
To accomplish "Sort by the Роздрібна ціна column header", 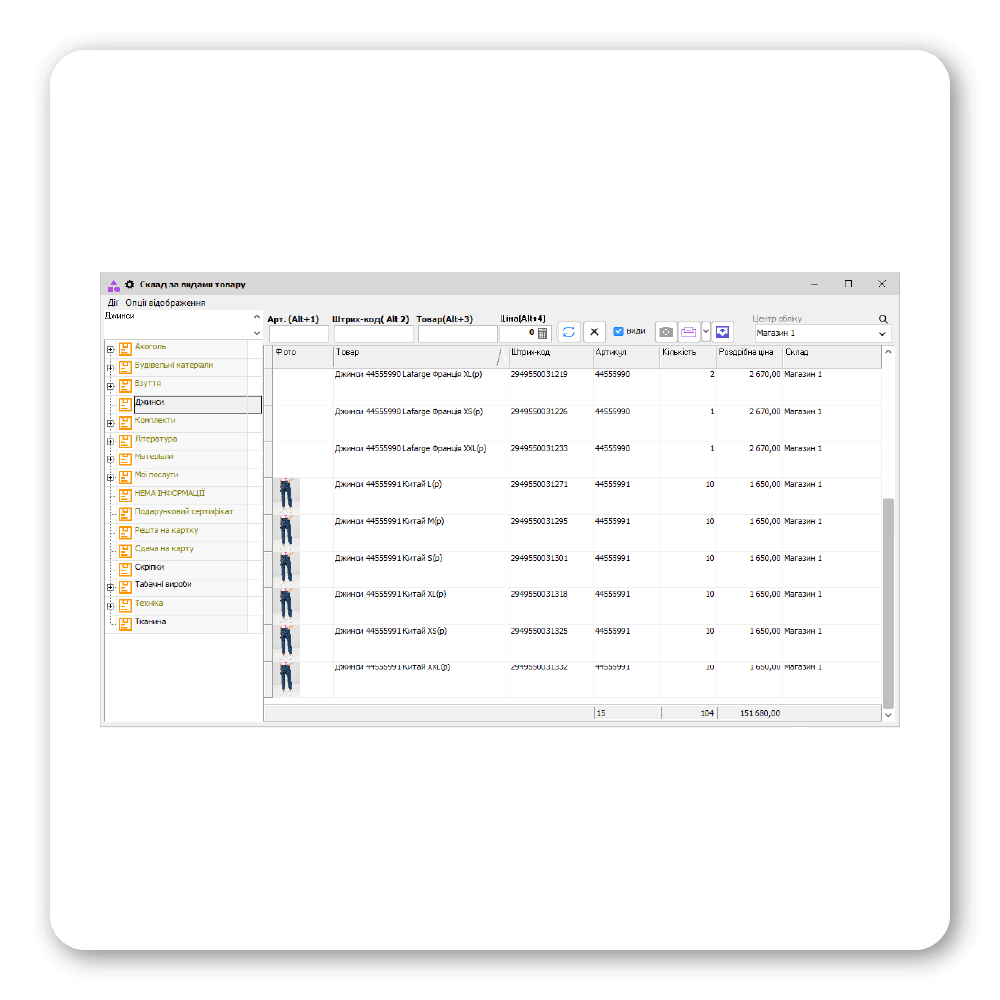I will [x=746, y=353].
